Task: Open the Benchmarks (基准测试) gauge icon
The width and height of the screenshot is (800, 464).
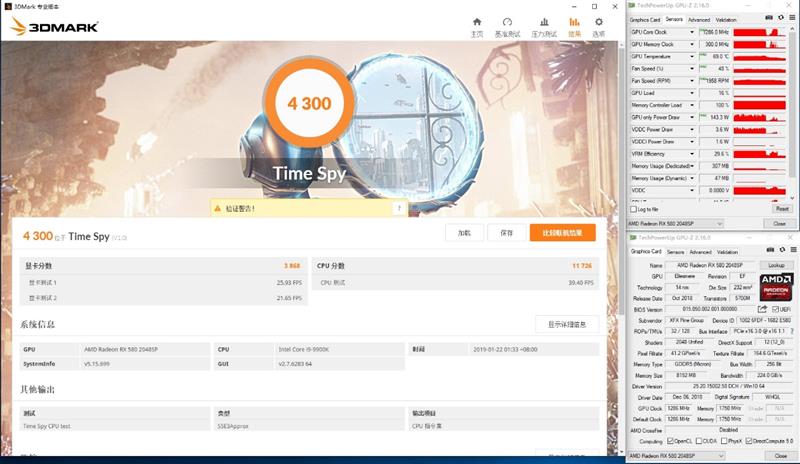Action: pos(507,22)
